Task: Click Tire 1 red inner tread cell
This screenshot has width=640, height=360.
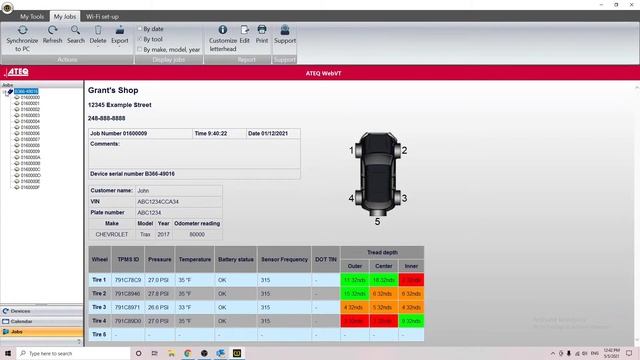Action: coord(411,280)
